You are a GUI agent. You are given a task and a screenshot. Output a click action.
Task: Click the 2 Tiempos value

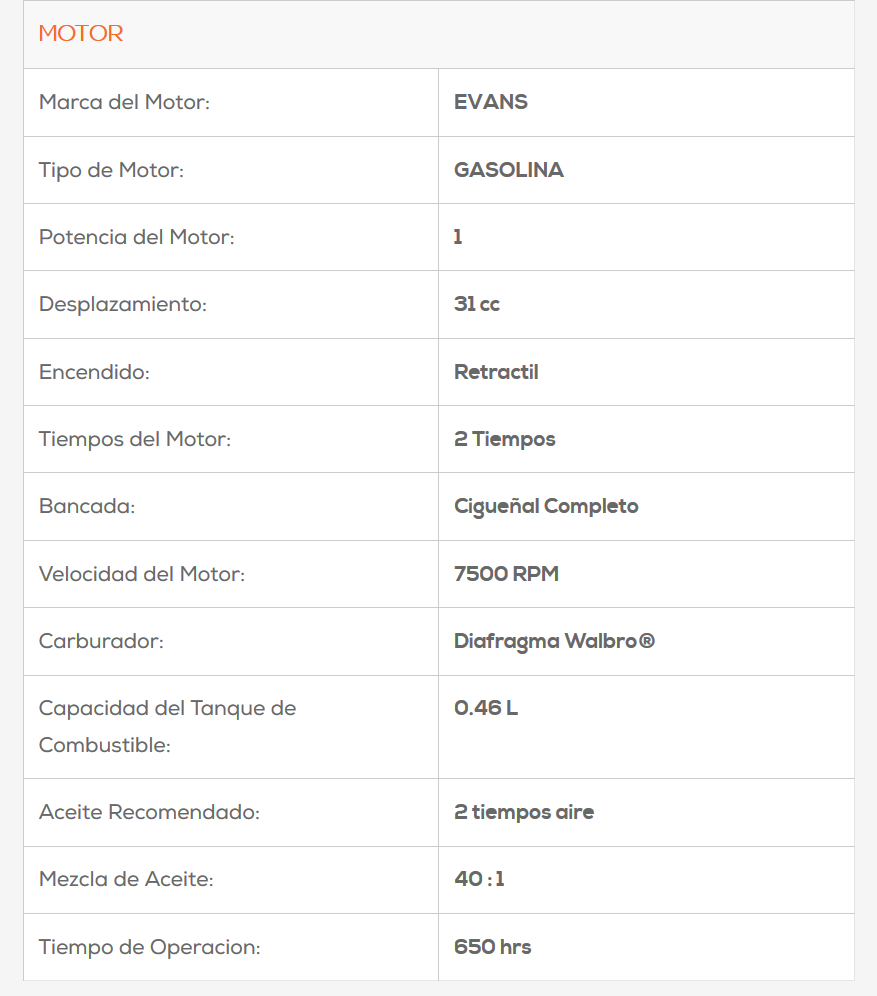pyautogui.click(x=504, y=439)
